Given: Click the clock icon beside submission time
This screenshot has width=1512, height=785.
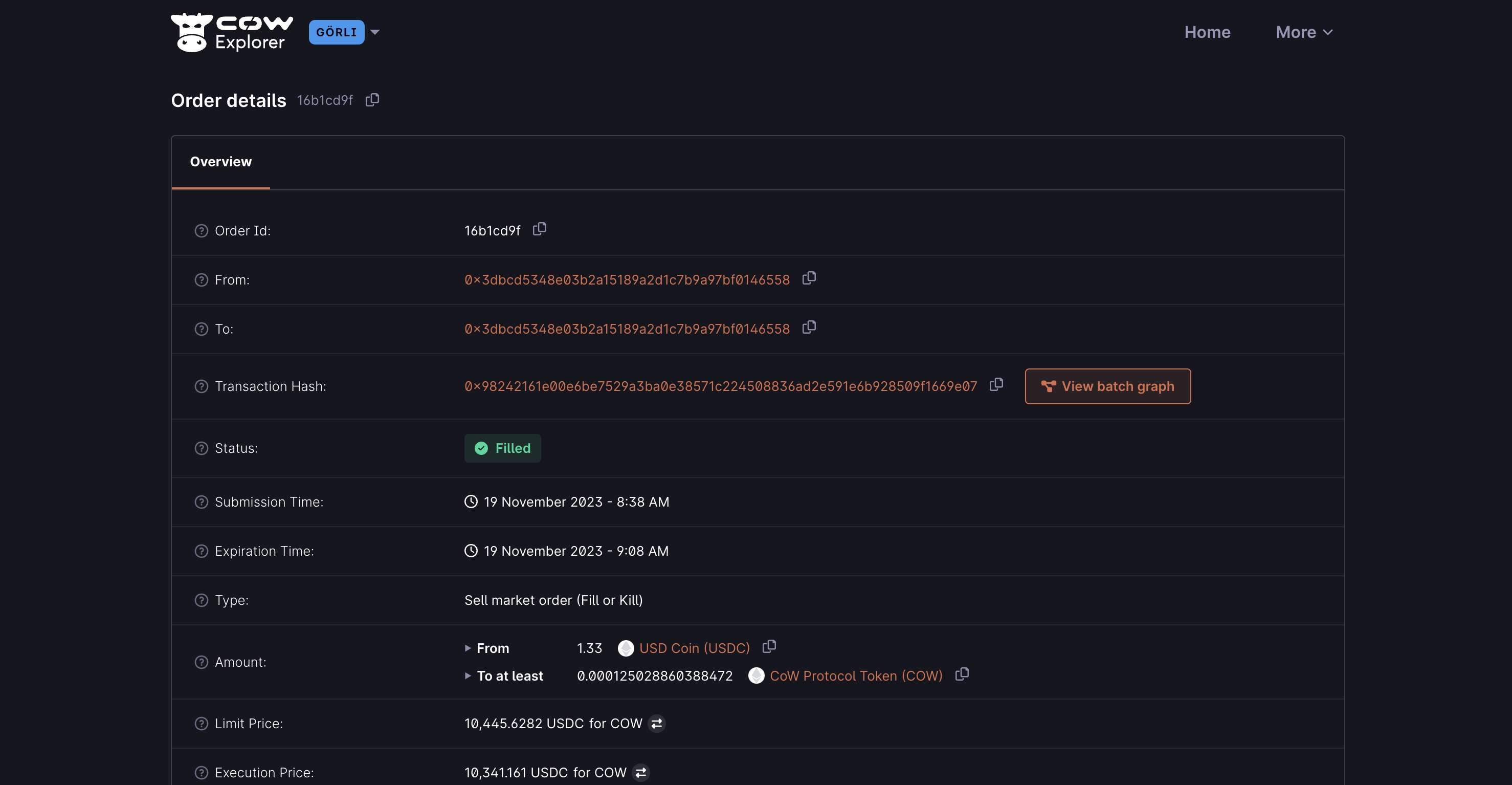Looking at the screenshot, I should pos(471,502).
